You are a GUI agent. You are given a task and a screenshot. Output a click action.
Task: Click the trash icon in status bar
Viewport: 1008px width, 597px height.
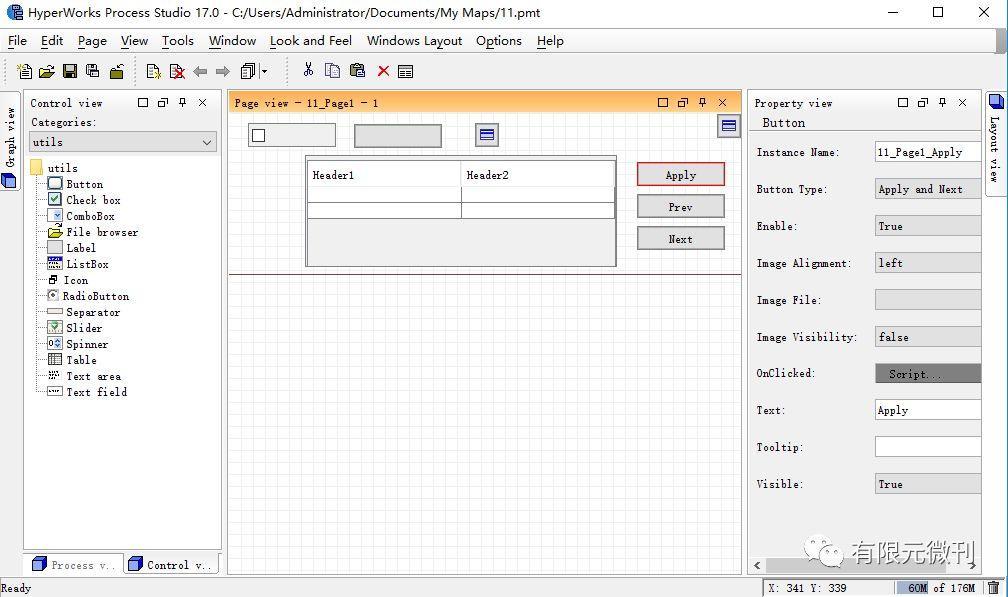[x=994, y=587]
